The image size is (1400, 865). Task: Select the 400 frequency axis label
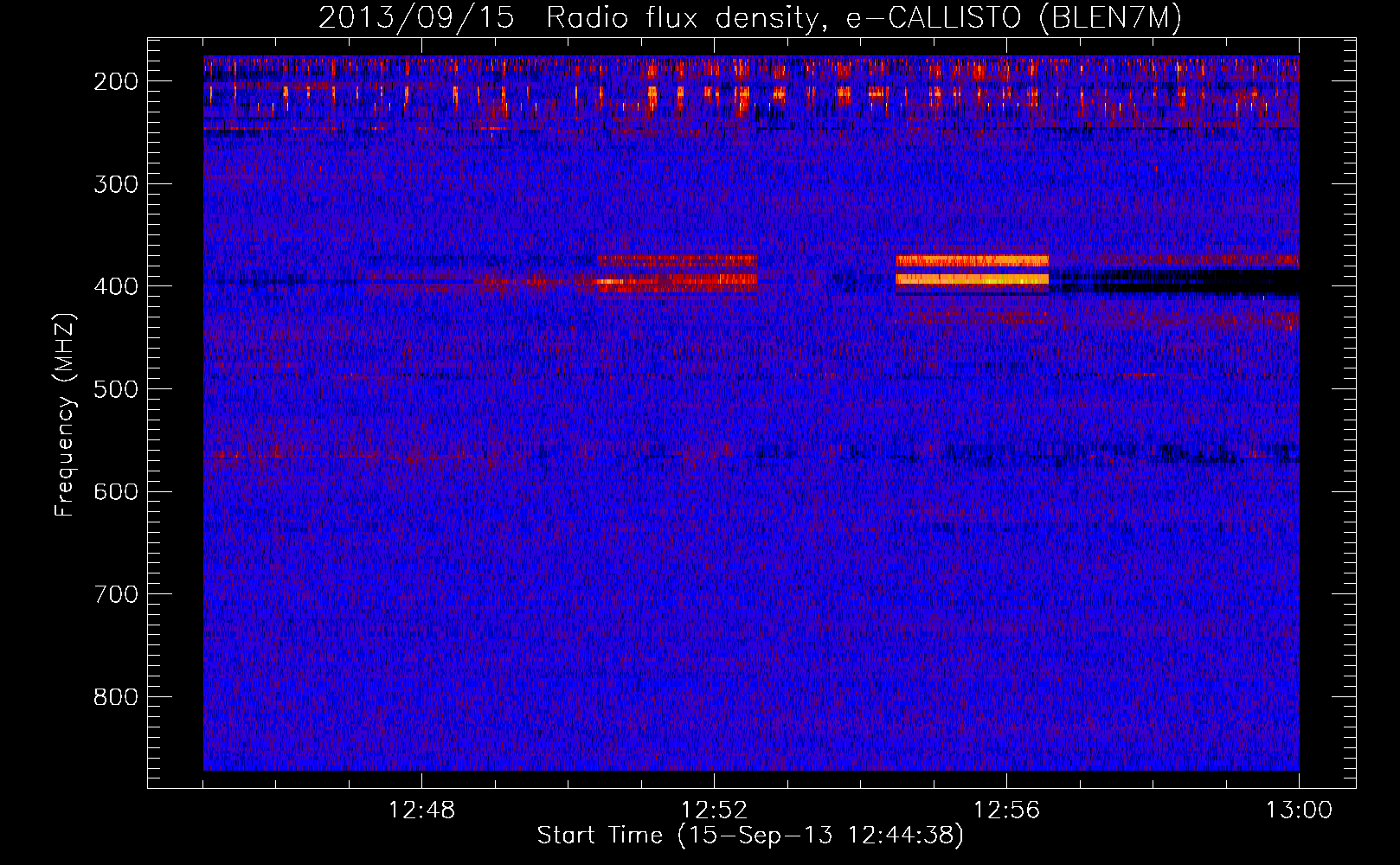(x=115, y=286)
